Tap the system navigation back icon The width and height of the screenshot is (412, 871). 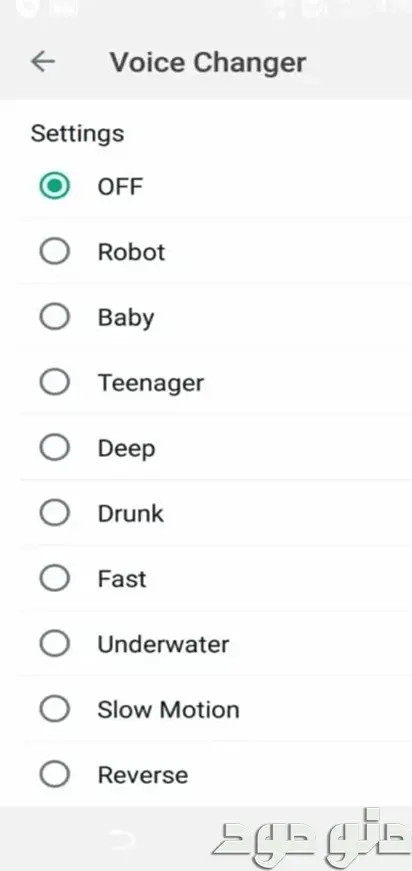(x=122, y=839)
